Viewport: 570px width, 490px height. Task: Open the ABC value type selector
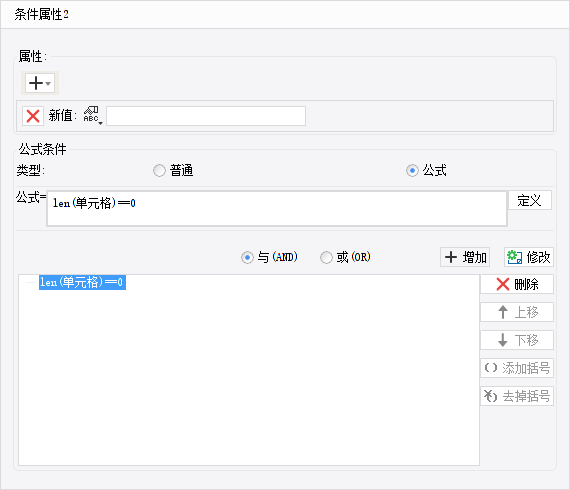[92, 116]
